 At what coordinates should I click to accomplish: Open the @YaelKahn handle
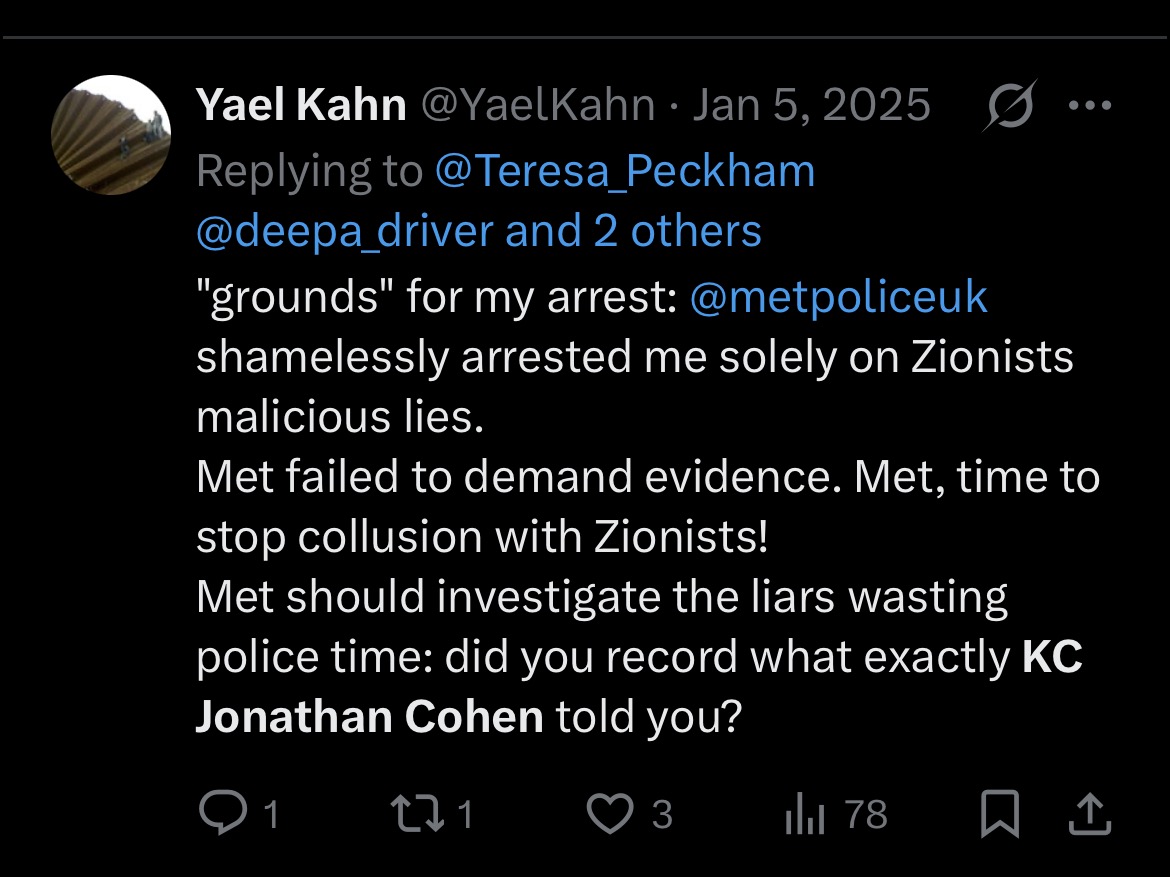(538, 106)
